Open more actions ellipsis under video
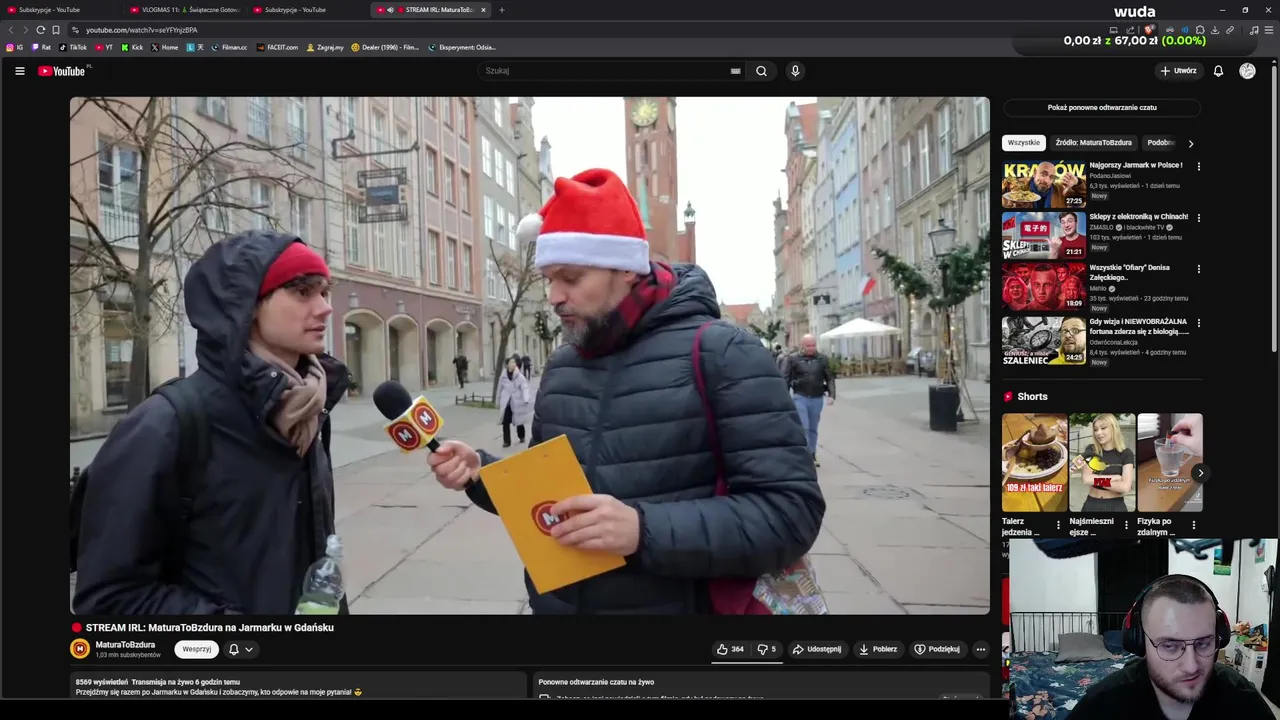1280x720 pixels. click(x=980, y=649)
